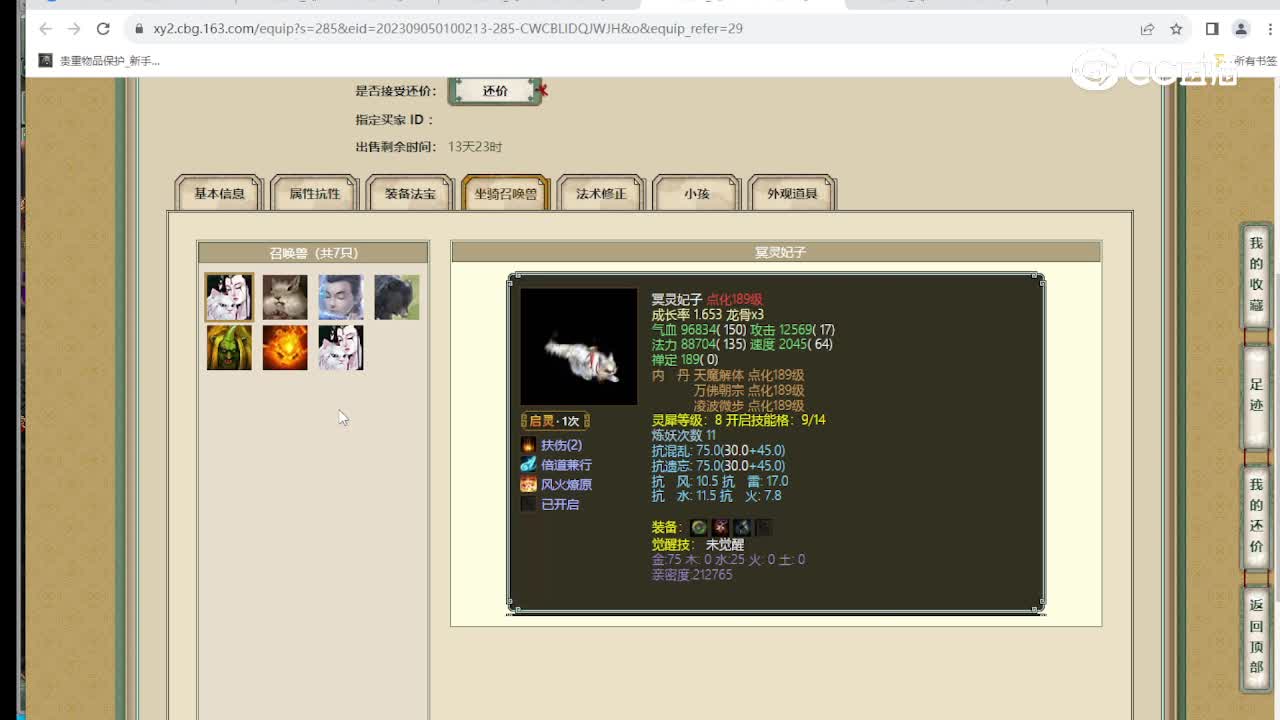Click the white fox pet image

point(579,347)
